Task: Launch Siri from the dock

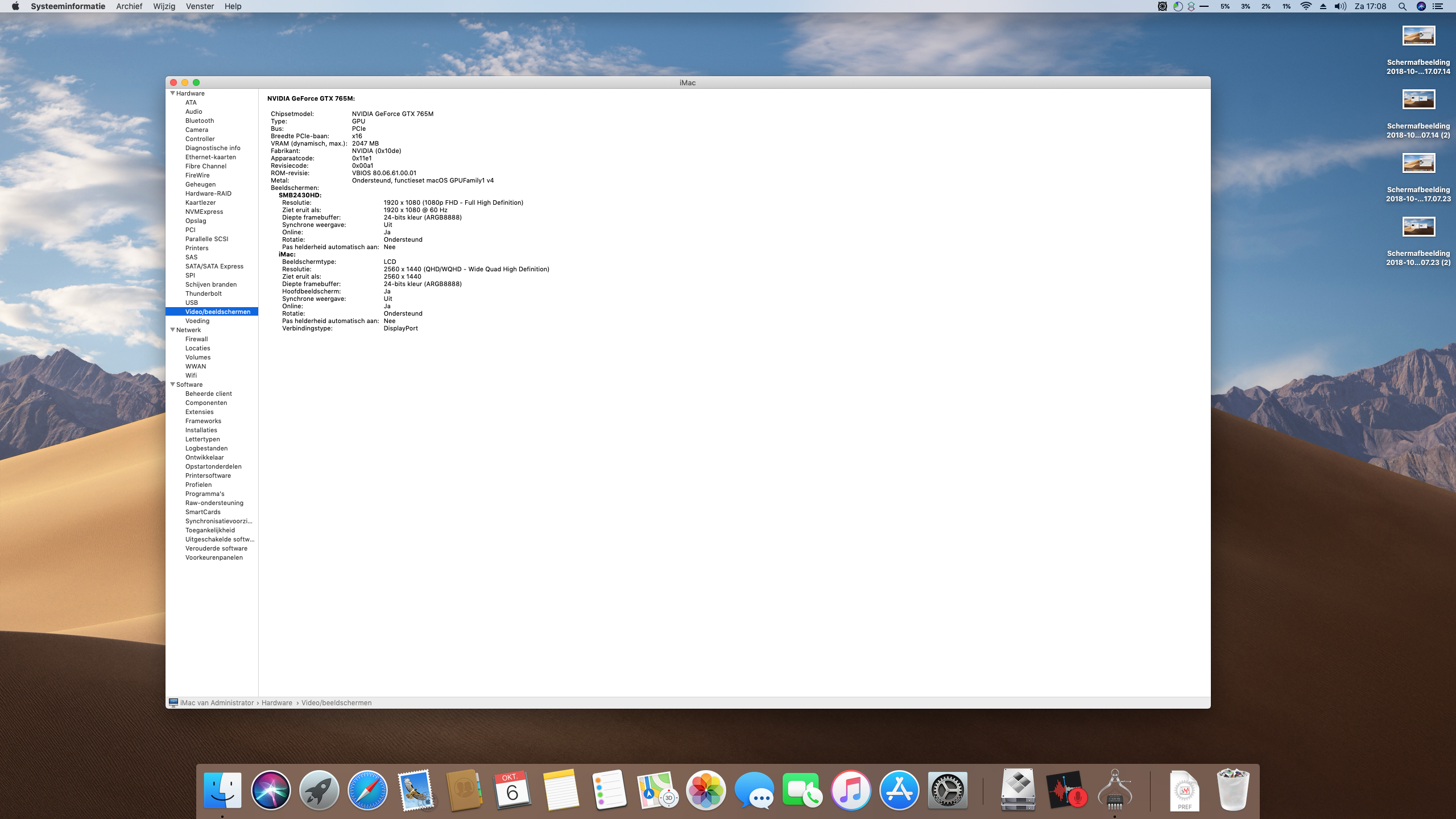Action: 271,791
